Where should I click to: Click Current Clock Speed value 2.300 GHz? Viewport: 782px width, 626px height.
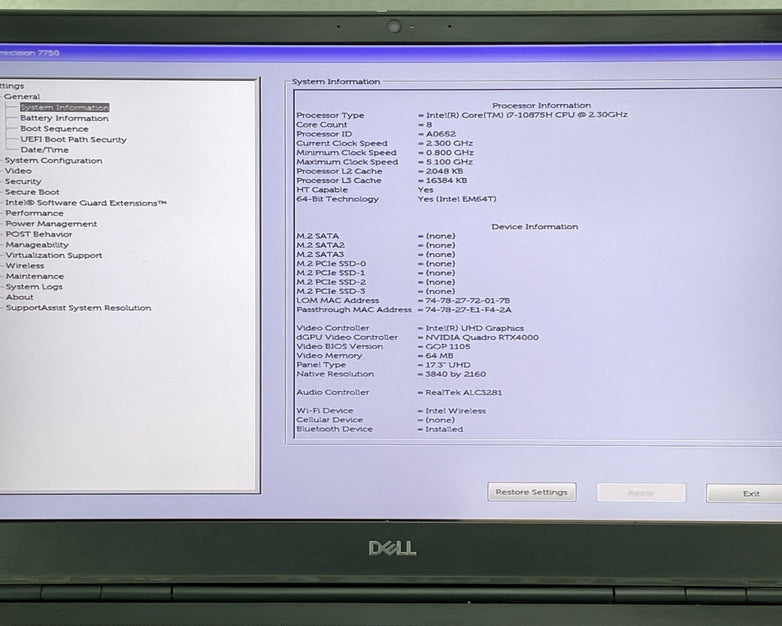[x=449, y=143]
